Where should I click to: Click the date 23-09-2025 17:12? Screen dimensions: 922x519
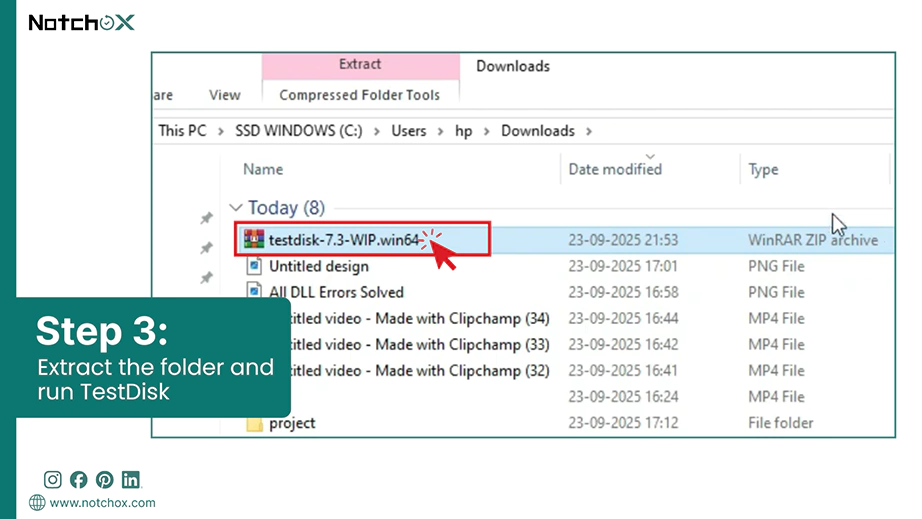pyautogui.click(x=623, y=423)
